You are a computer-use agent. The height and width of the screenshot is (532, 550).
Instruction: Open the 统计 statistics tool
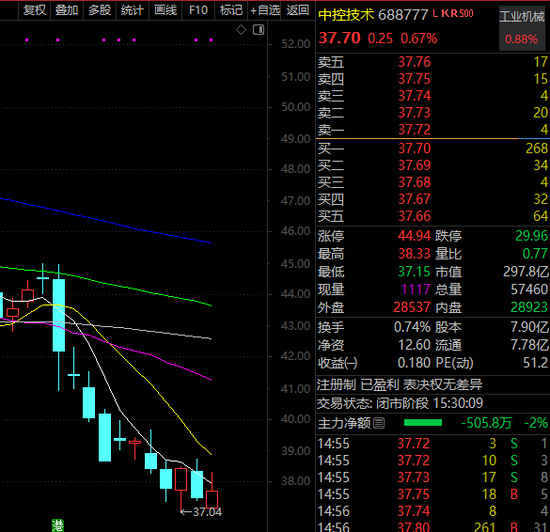pyautogui.click(x=132, y=10)
